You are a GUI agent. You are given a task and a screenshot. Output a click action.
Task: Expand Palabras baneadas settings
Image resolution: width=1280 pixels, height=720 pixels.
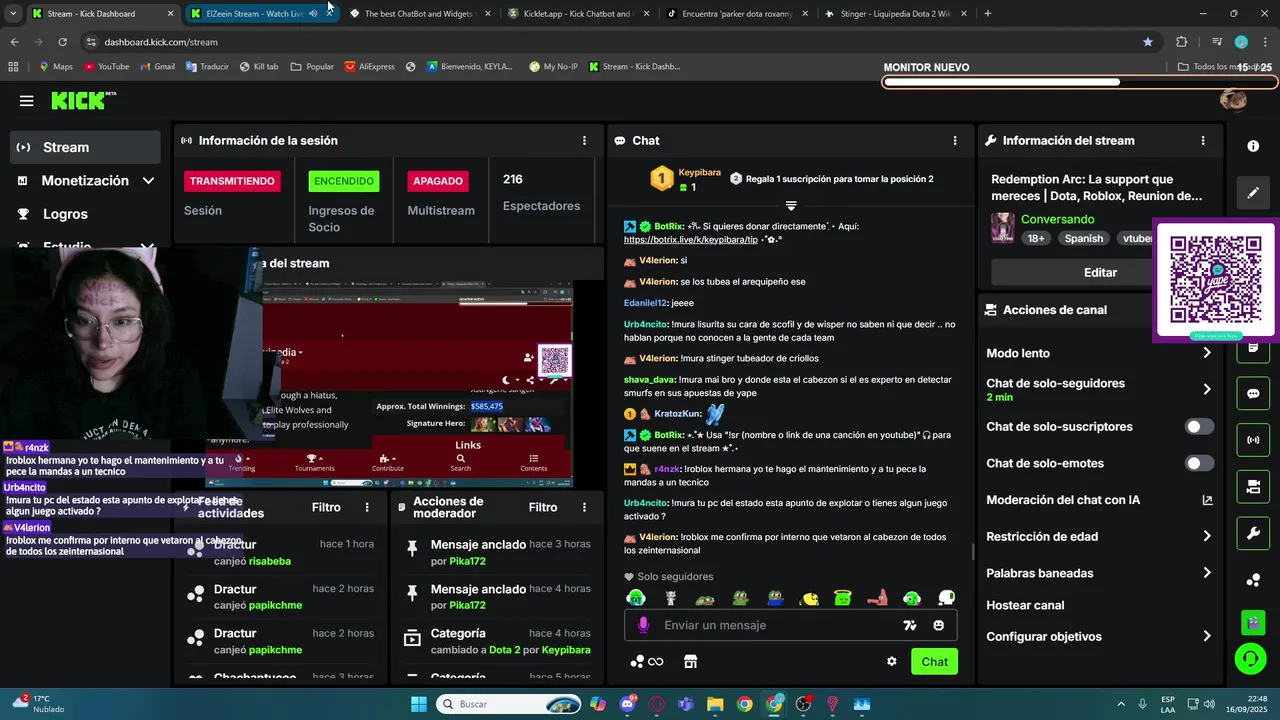1206,573
